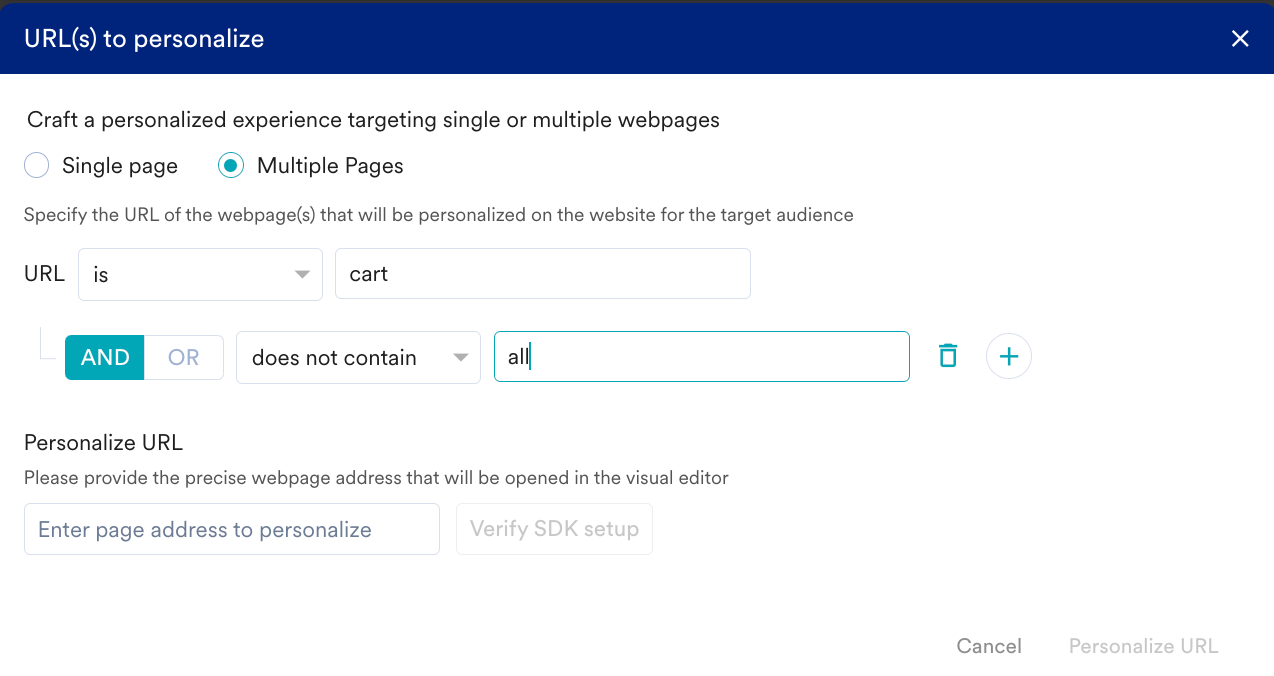Focus the URL field containing 'cart'
Image resolution: width=1274 pixels, height=676 pixels.
[x=543, y=274]
